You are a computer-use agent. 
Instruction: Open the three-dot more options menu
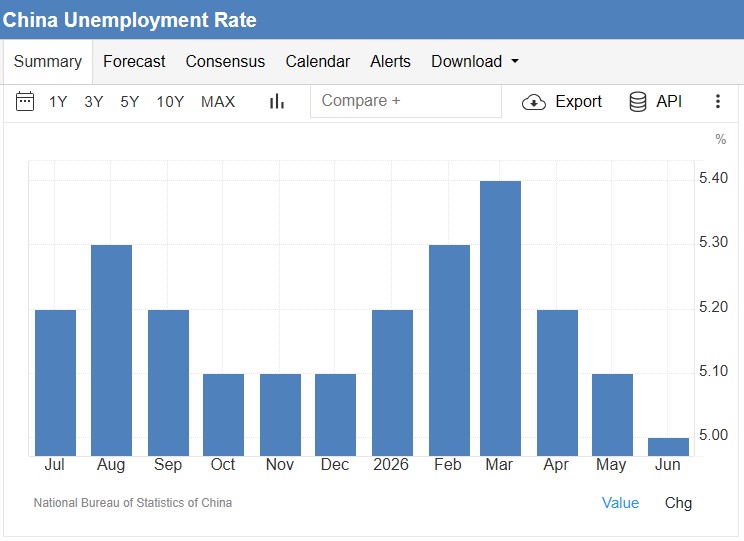click(x=717, y=101)
